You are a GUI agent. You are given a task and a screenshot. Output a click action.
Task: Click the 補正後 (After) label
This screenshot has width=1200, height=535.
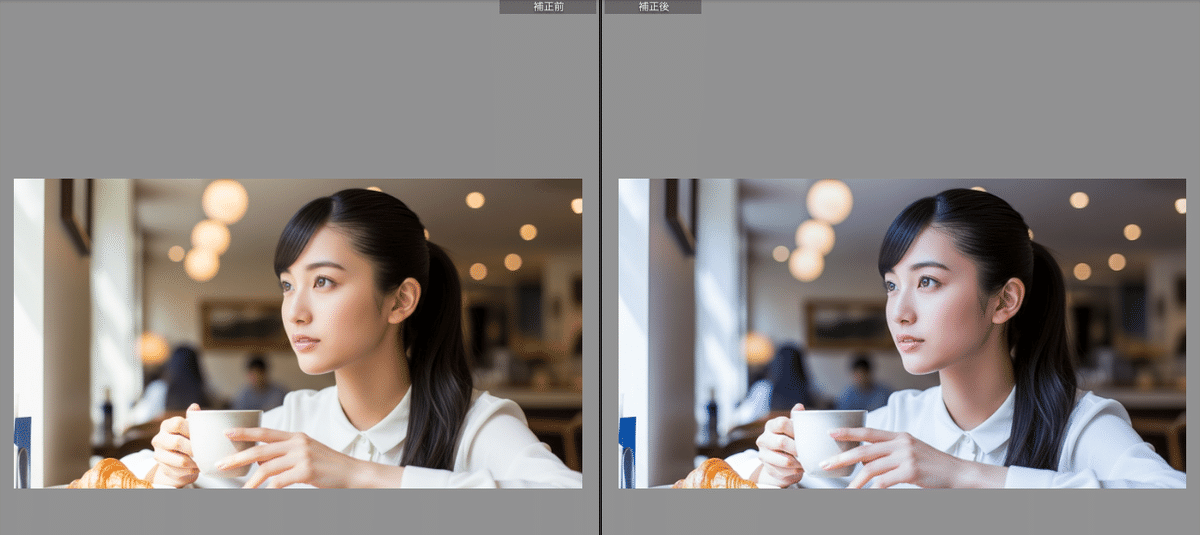(652, 7)
